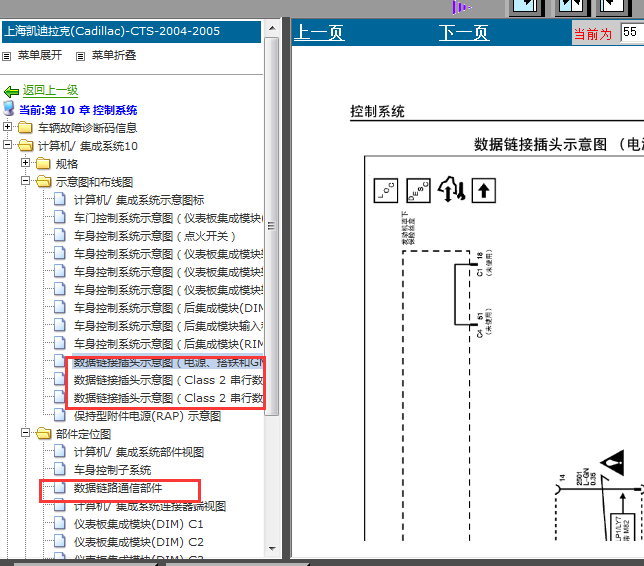
Task: Click 返回上一级 link
Action: [50, 90]
